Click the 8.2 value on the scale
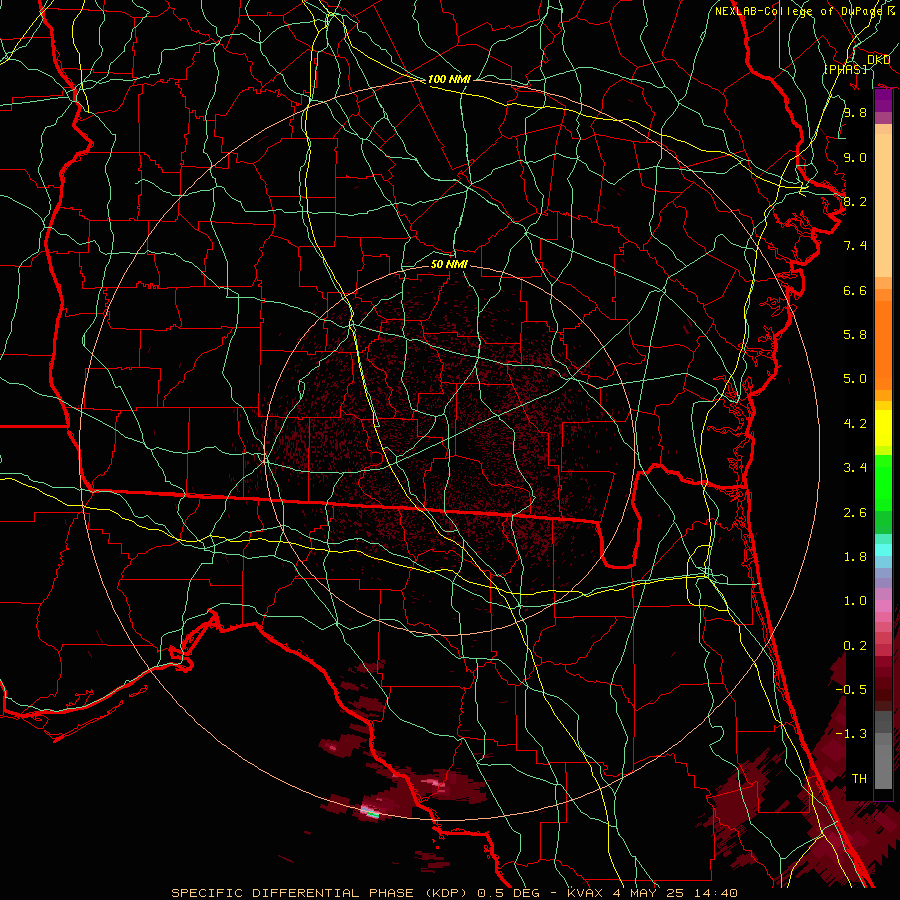 (x=855, y=201)
